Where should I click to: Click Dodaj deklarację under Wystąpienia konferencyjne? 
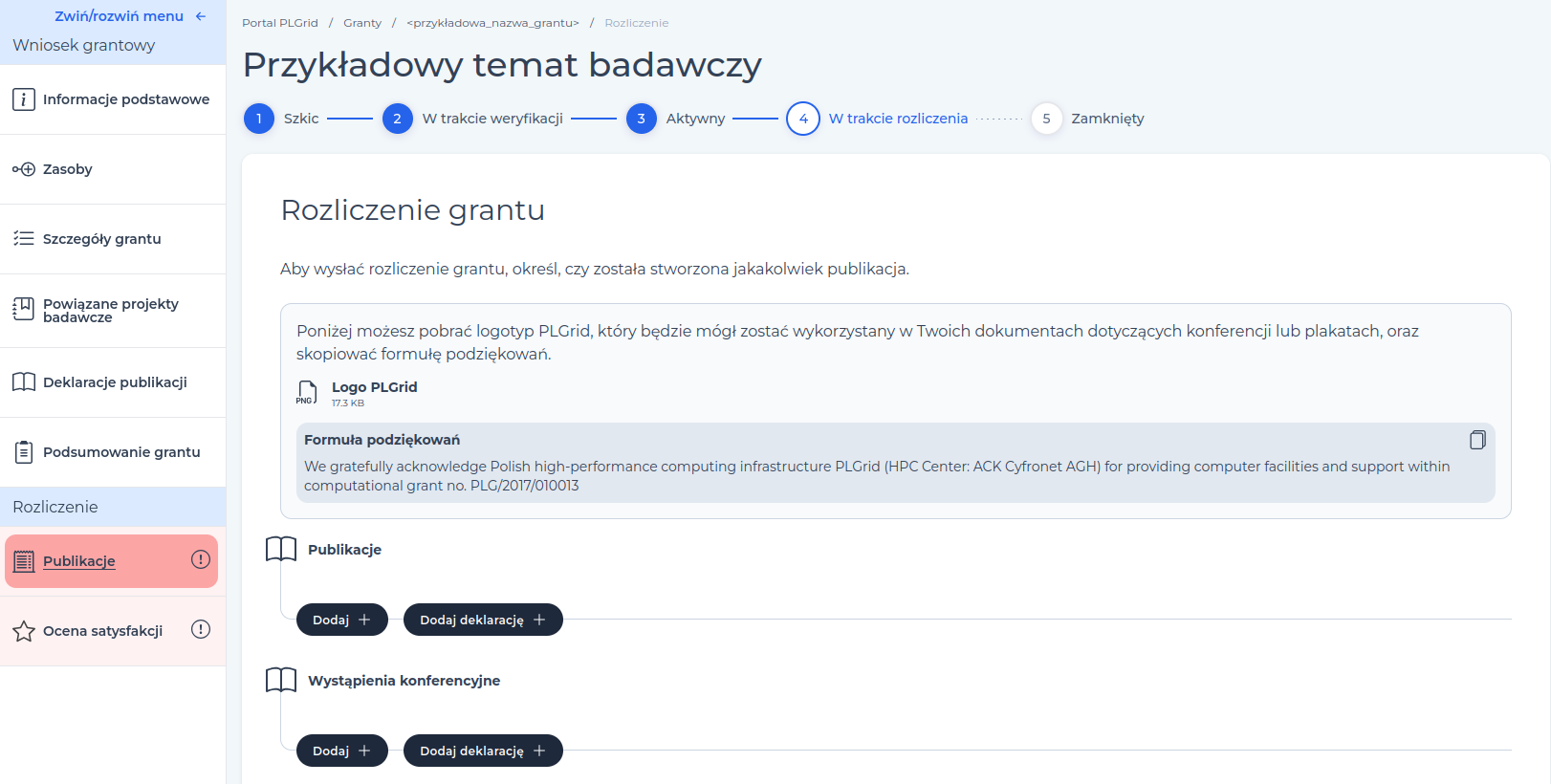[483, 751]
